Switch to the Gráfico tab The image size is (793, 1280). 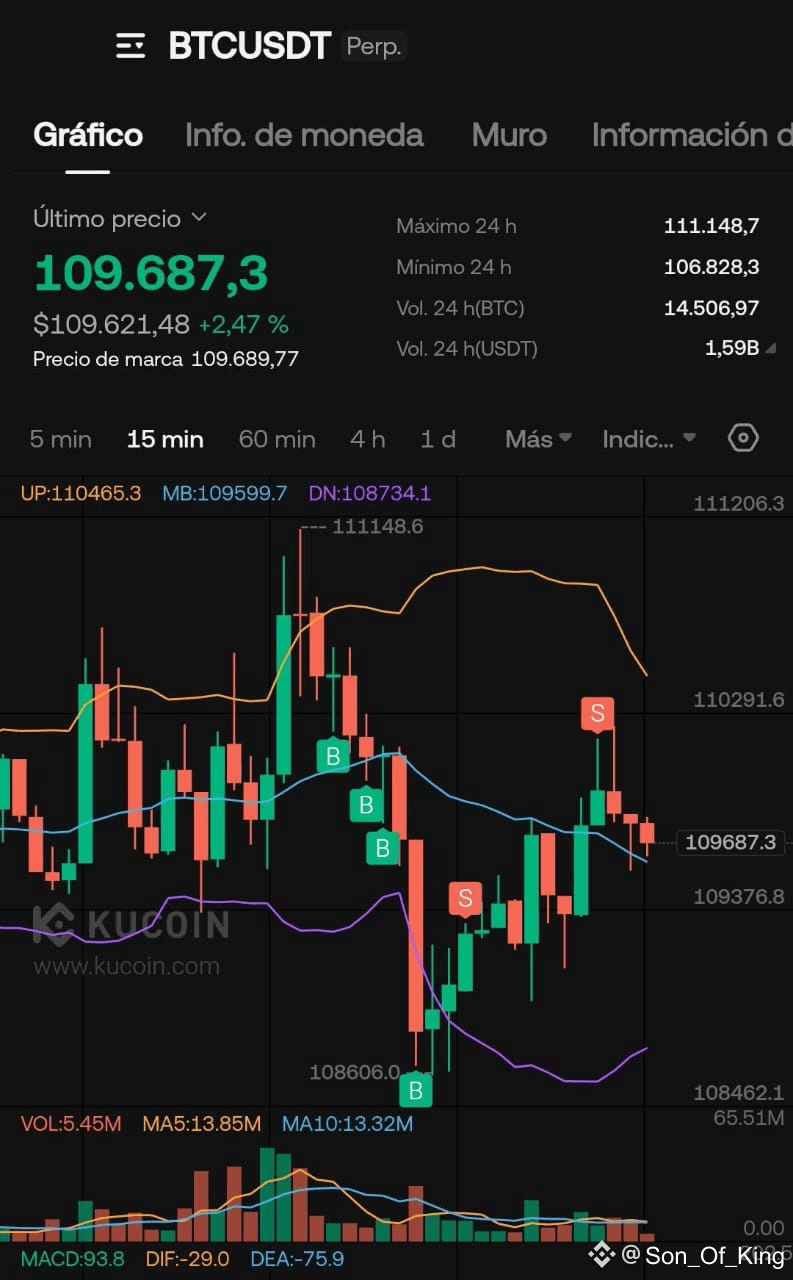(88, 135)
